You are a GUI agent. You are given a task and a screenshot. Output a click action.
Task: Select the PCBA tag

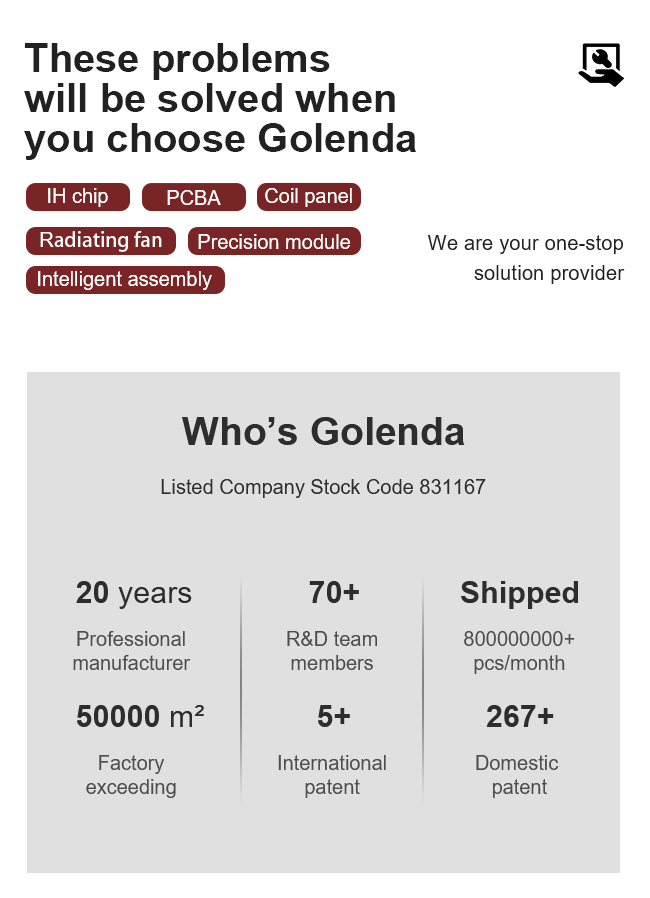[194, 198]
